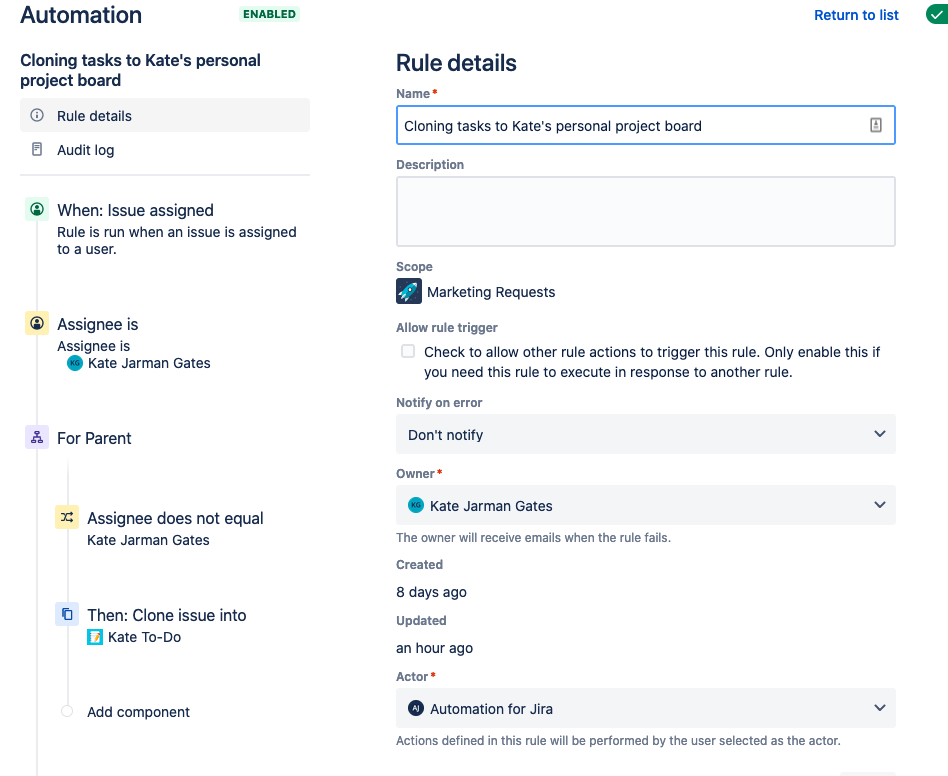Expand the Actor dropdown
The width and height of the screenshot is (948, 776).
(645, 709)
